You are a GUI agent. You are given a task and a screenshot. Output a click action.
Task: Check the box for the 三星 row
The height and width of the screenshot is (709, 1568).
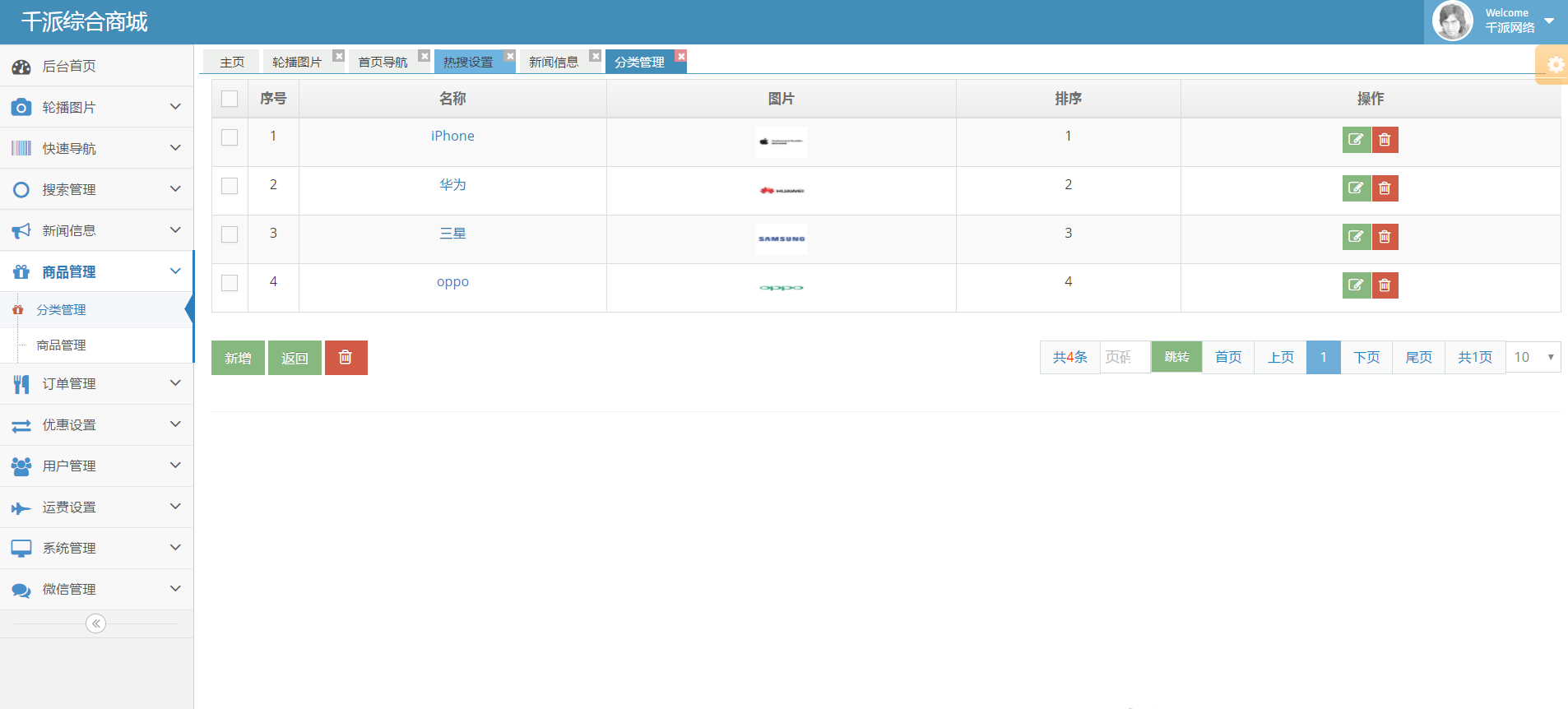pyautogui.click(x=230, y=234)
